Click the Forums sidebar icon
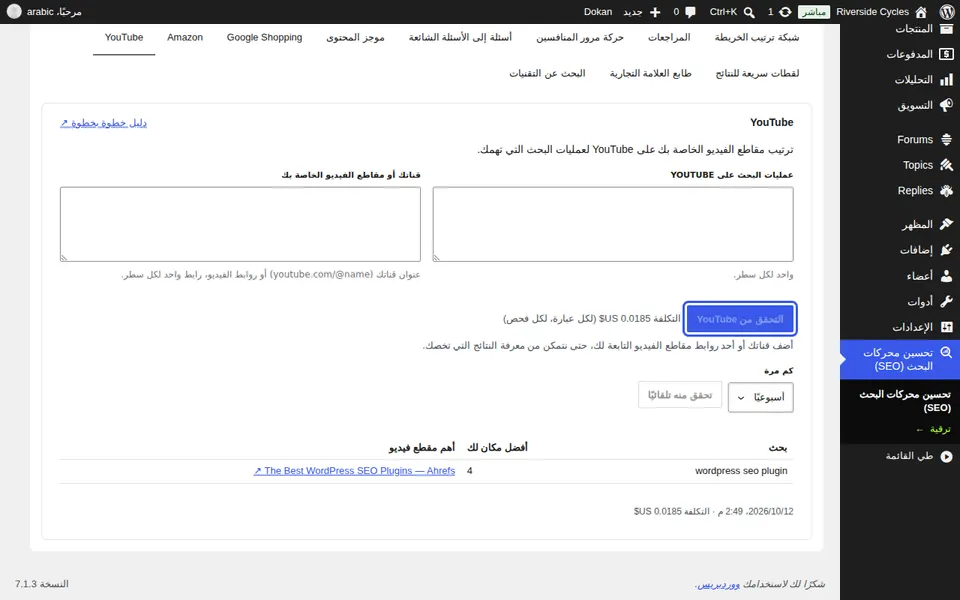Screen dimensions: 960x600 click(947, 140)
